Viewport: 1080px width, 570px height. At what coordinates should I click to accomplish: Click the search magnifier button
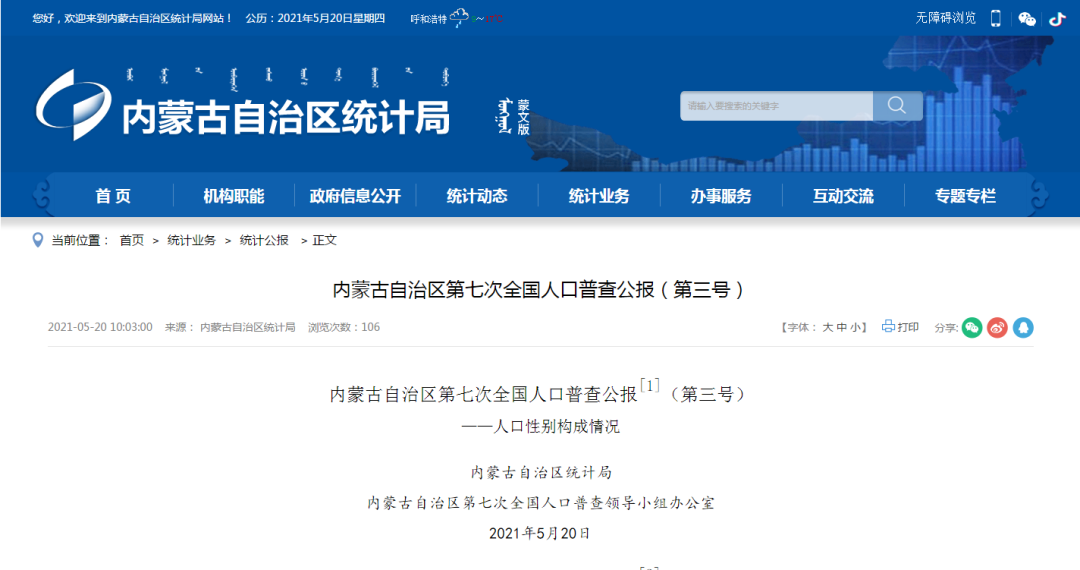[x=897, y=105]
